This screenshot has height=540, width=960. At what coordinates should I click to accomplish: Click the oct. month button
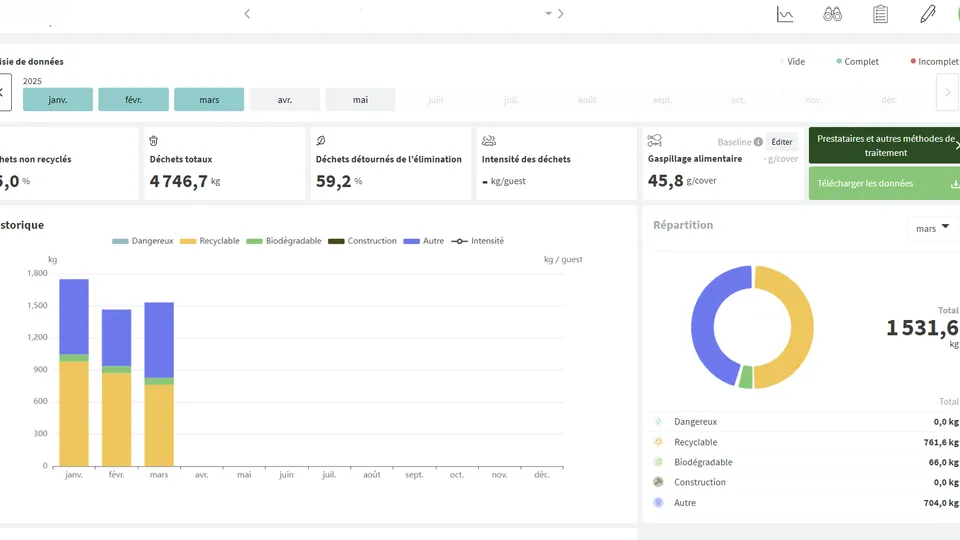[738, 99]
